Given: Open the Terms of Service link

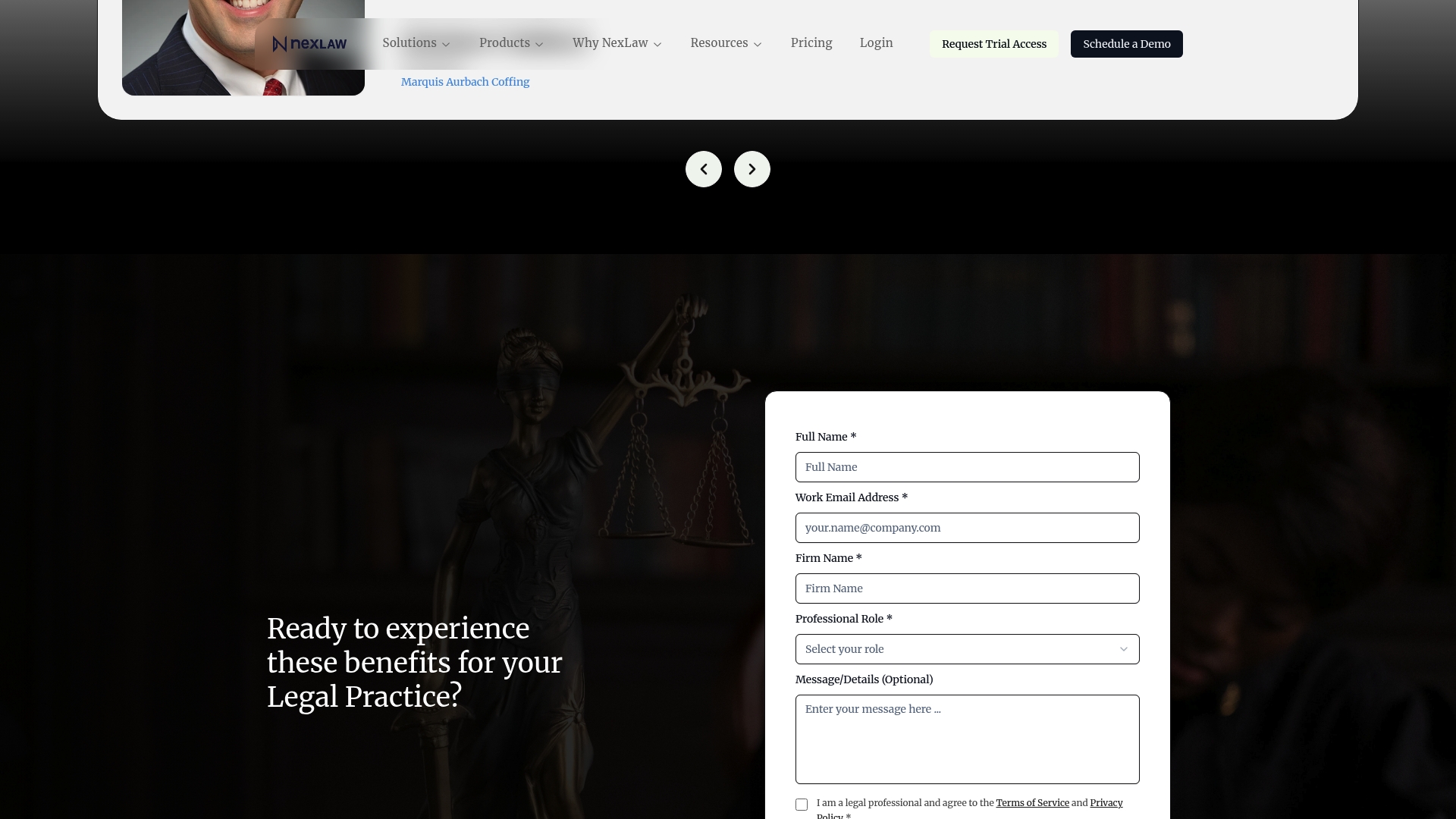Looking at the screenshot, I should pyautogui.click(x=1032, y=803).
